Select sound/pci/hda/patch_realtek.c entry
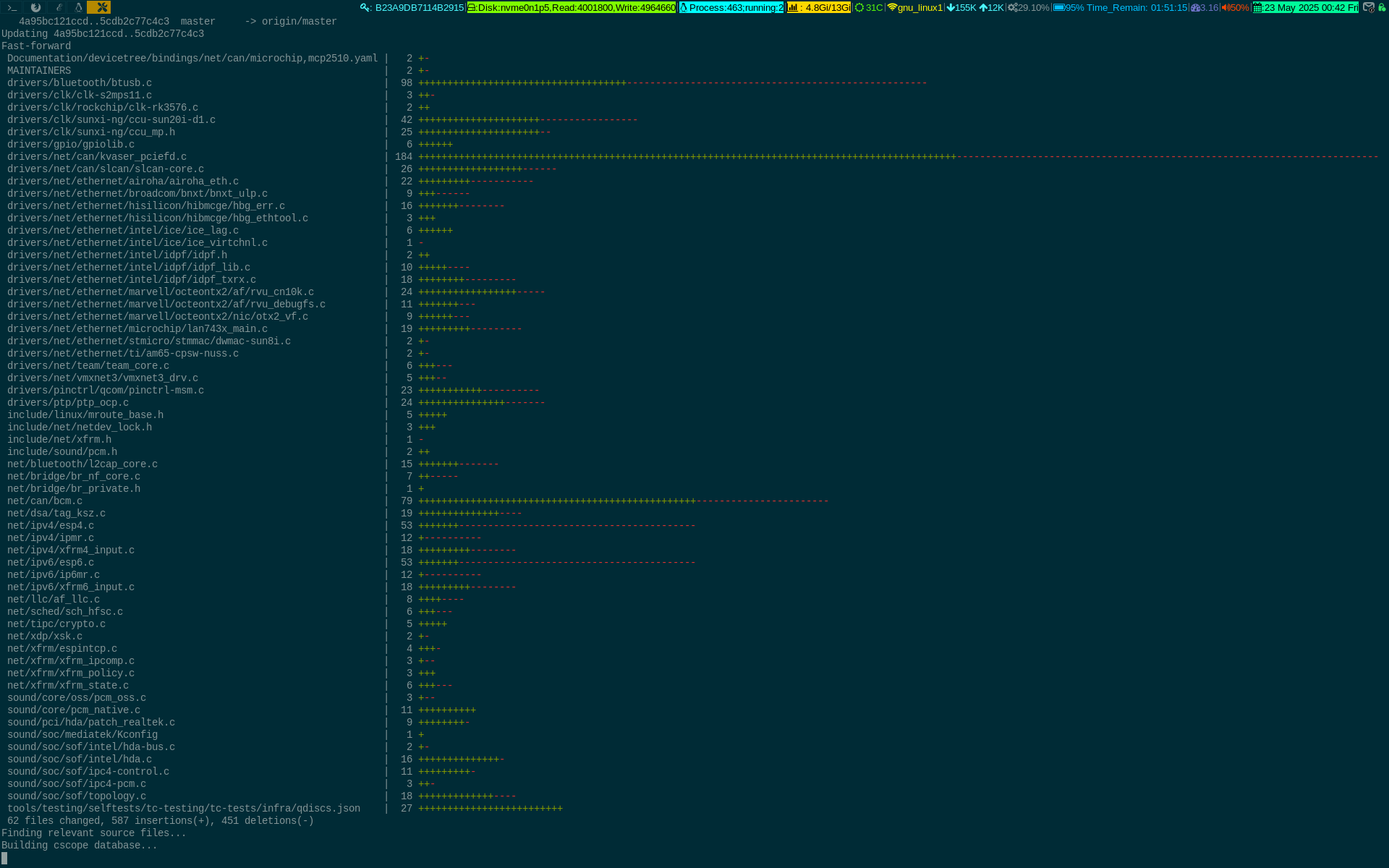 91,723
